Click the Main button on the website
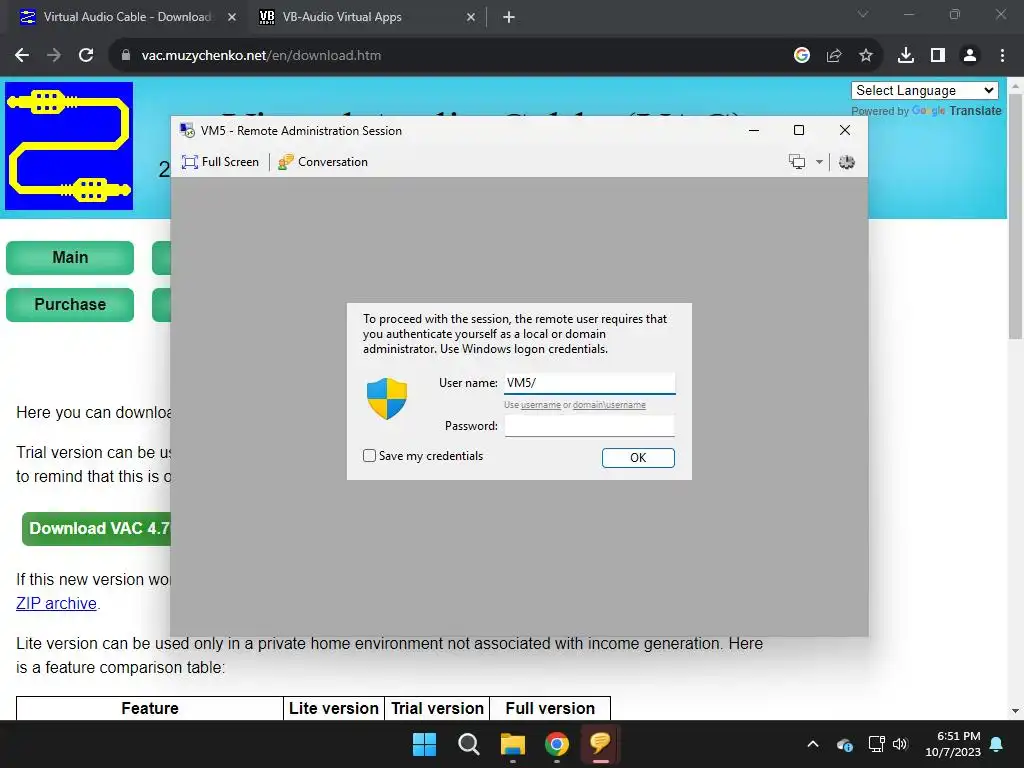The height and width of the screenshot is (768, 1024). [70, 257]
